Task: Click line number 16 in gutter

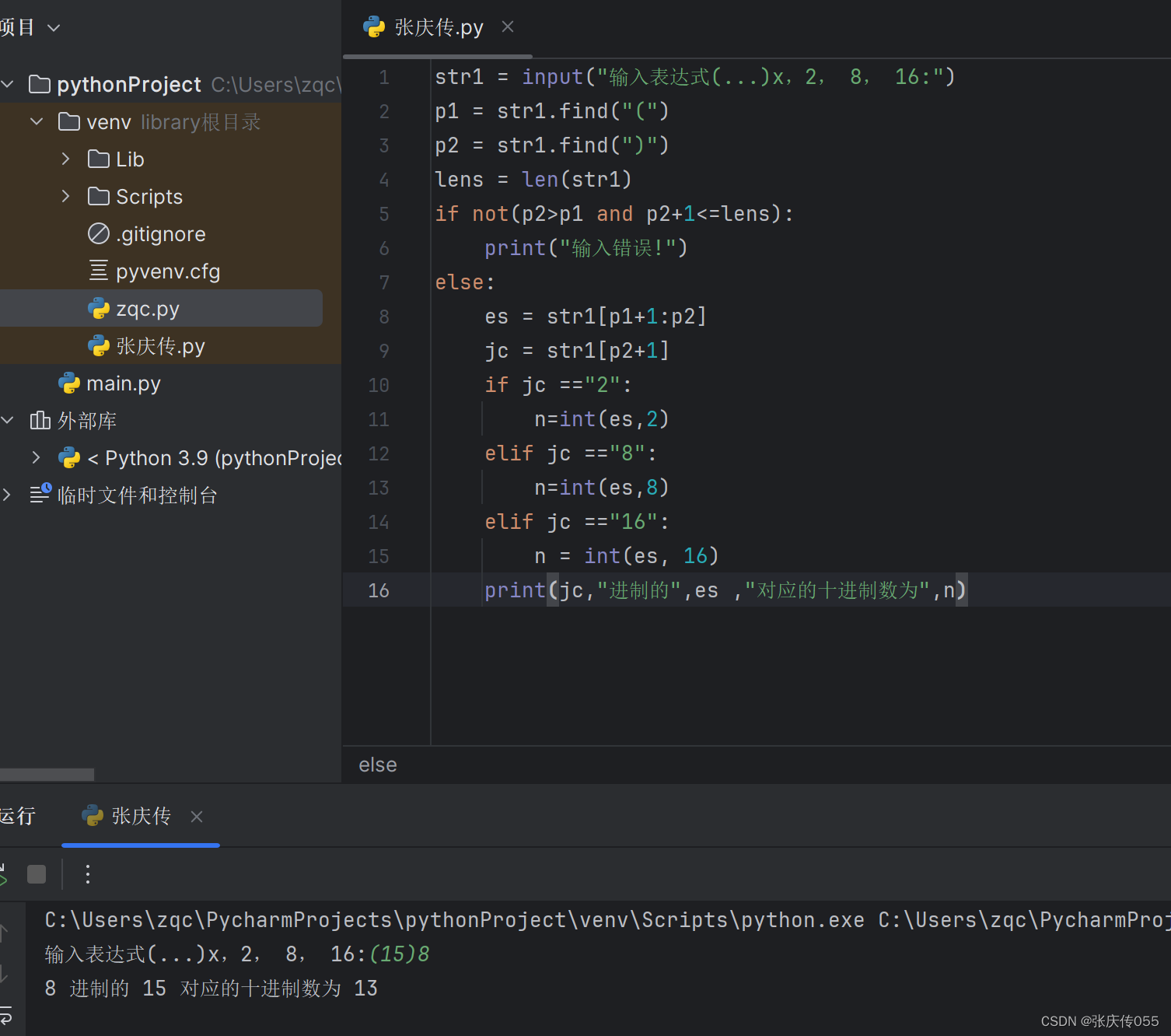Action: (x=379, y=591)
